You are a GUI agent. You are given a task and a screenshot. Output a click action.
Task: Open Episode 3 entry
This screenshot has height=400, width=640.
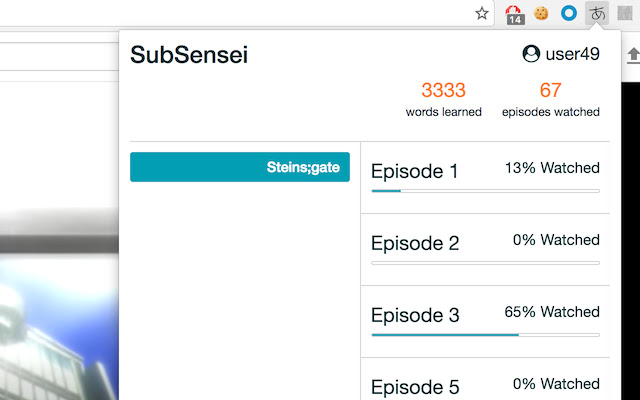414,315
